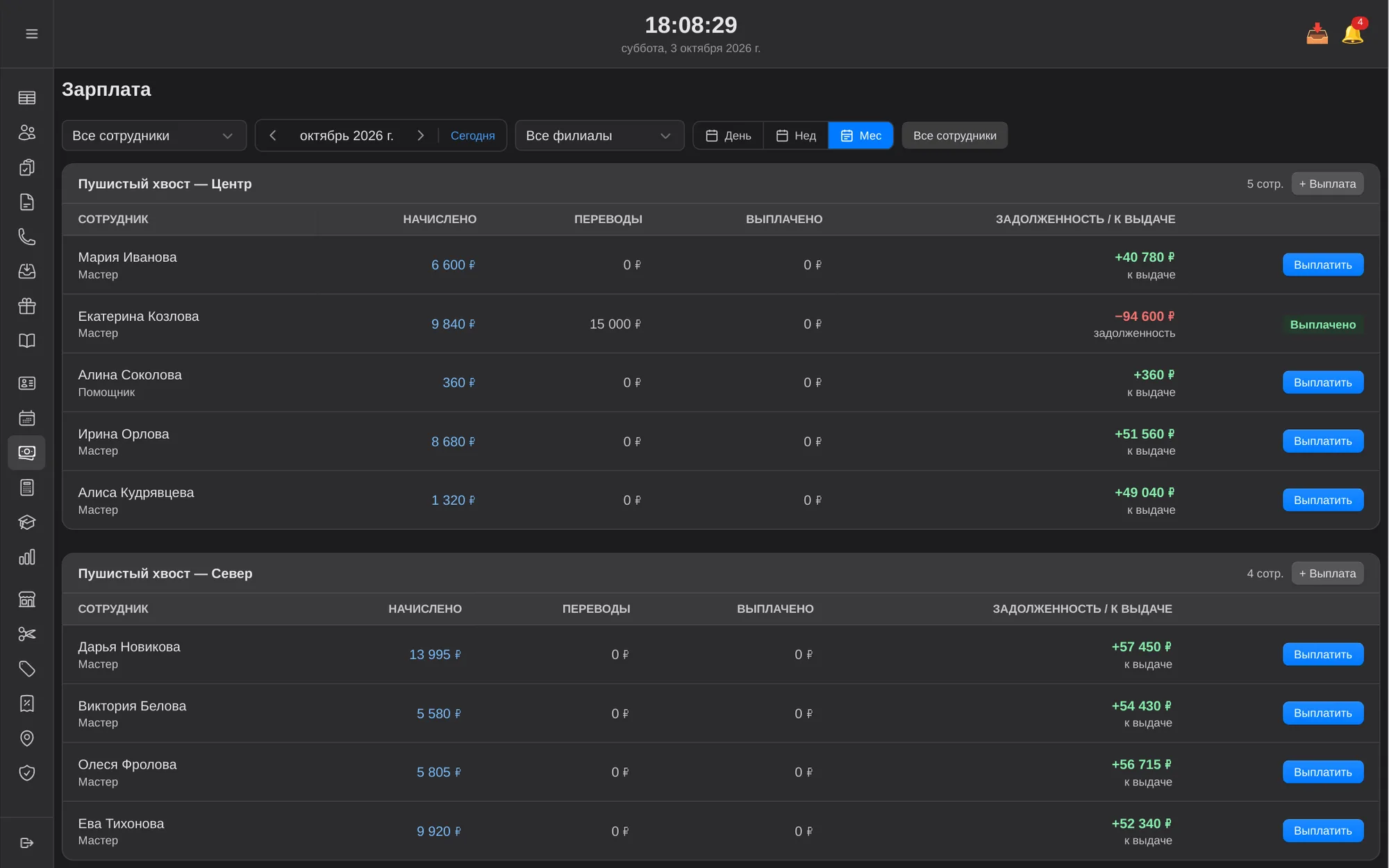This screenshot has height=868, width=1389.
Task: Open the calendar schedule icon in sidebar
Action: point(27,418)
